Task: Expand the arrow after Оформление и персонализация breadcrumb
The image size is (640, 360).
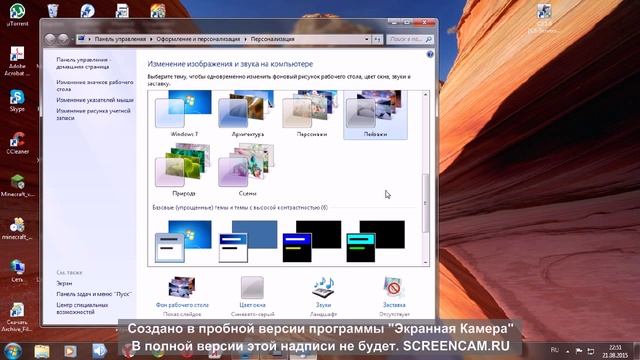Action: [246, 39]
